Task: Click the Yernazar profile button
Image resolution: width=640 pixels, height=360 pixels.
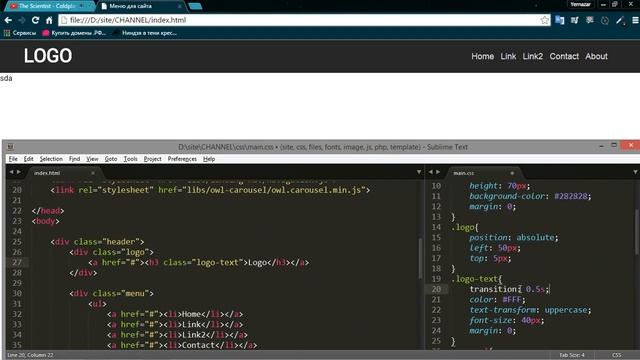Action: 580,4
